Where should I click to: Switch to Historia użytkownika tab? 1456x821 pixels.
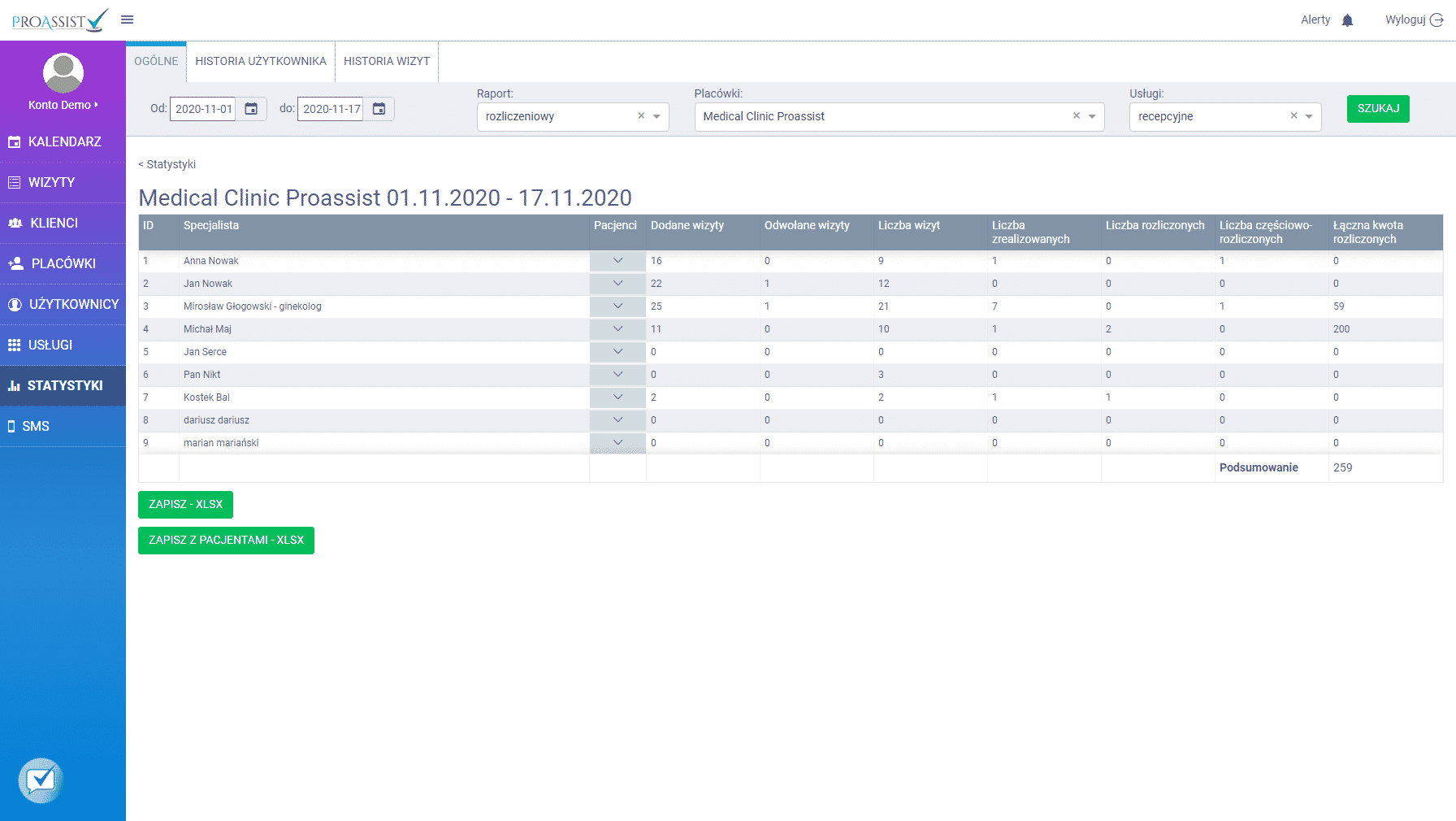click(x=261, y=62)
